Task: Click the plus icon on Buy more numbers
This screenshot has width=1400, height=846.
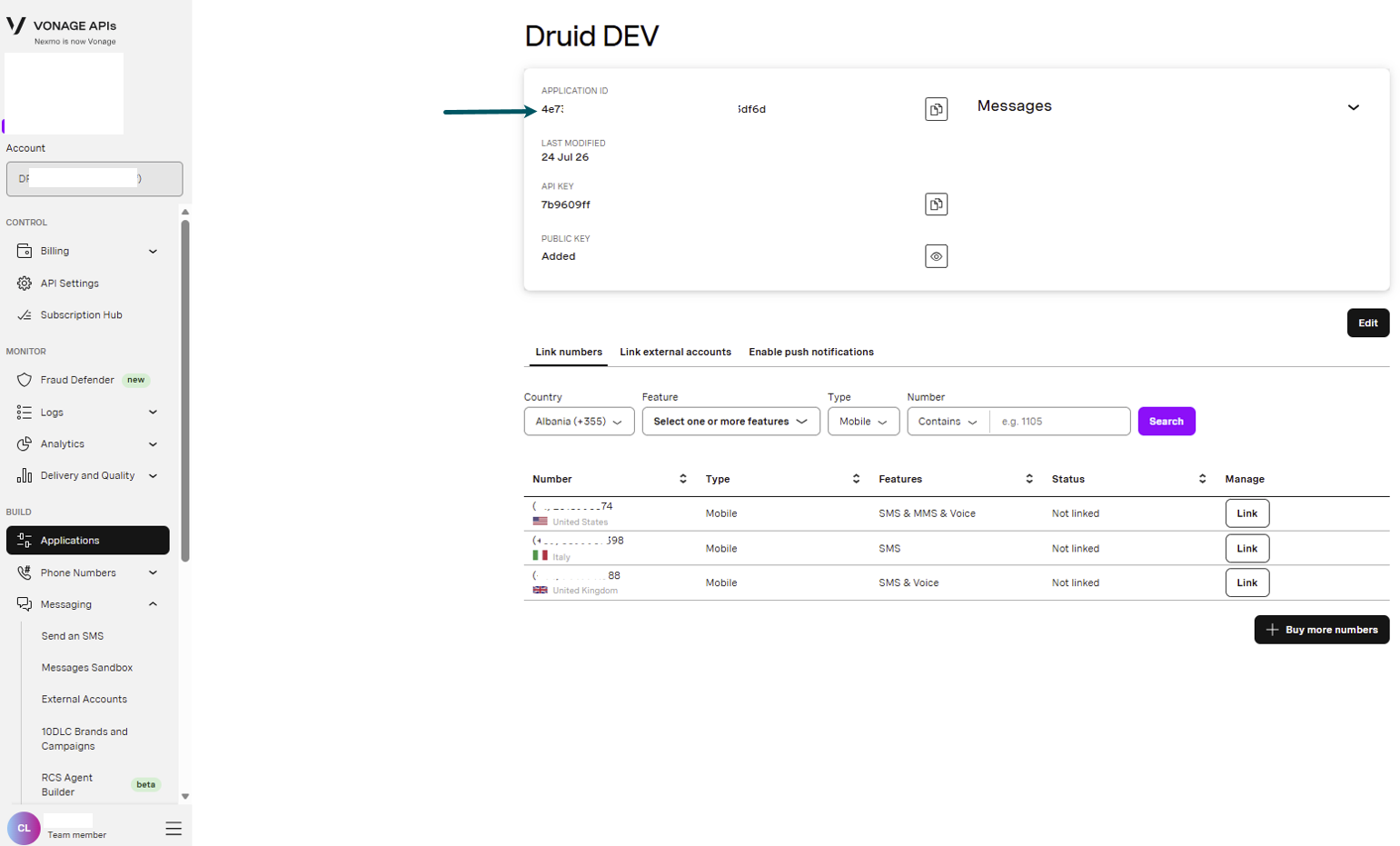Action: click(x=1272, y=630)
